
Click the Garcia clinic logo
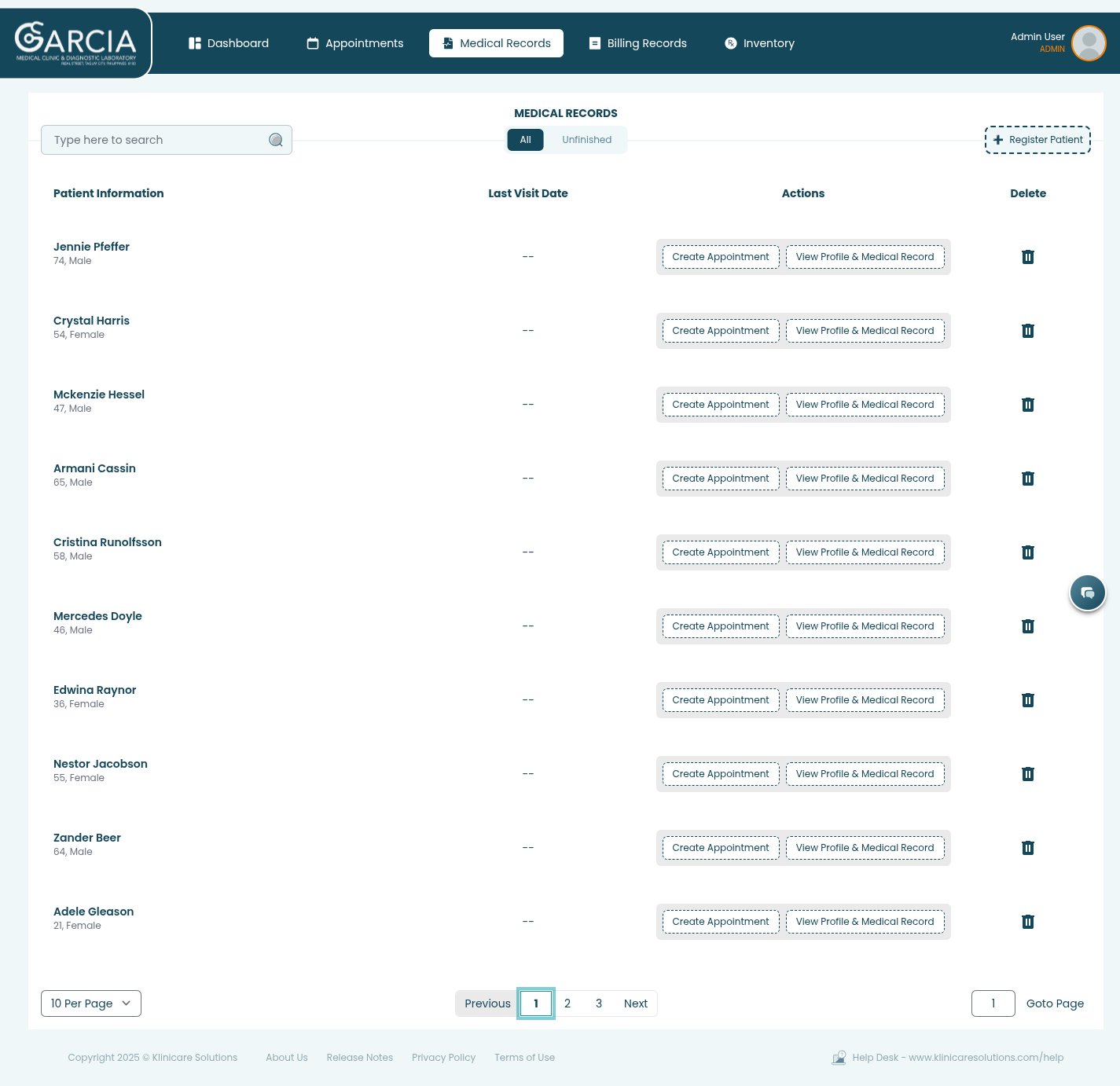(x=75, y=43)
